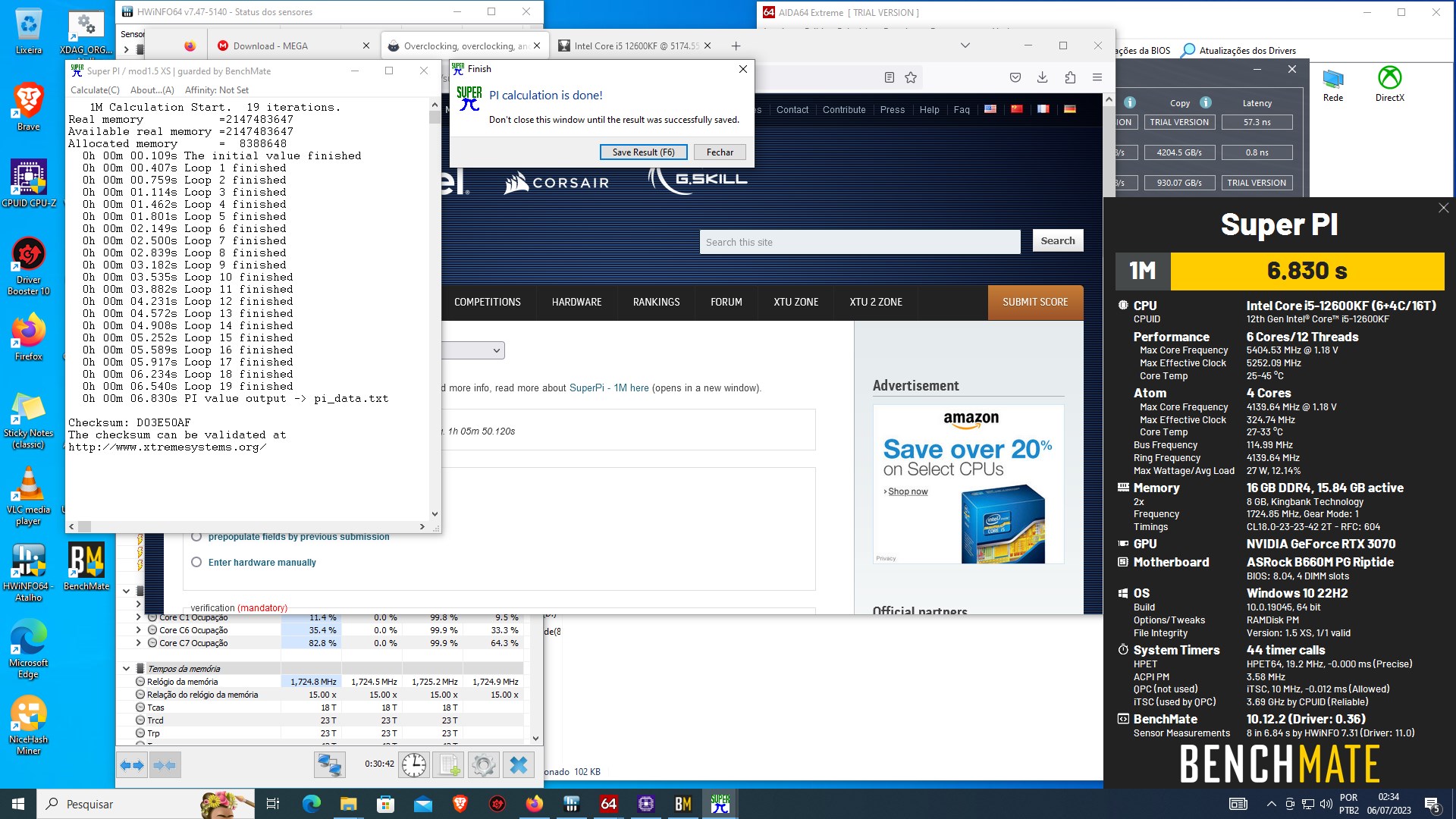Expand Core C6 Ocupação row
The width and height of the screenshot is (1456, 819).
click(138, 630)
